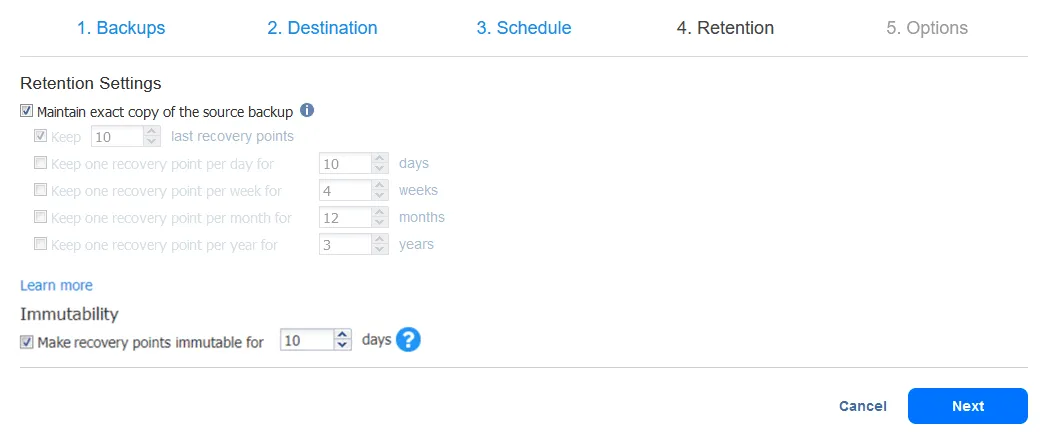This screenshot has width=1048, height=444.
Task: Click info icon beside Maintain exact copy
Action: [x=308, y=110]
